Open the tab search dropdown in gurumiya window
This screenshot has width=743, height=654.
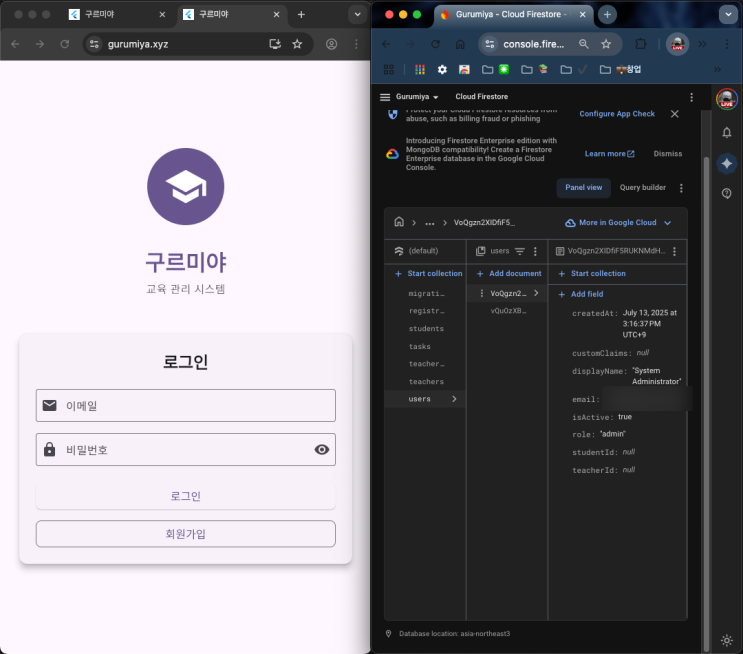pyautogui.click(x=357, y=15)
